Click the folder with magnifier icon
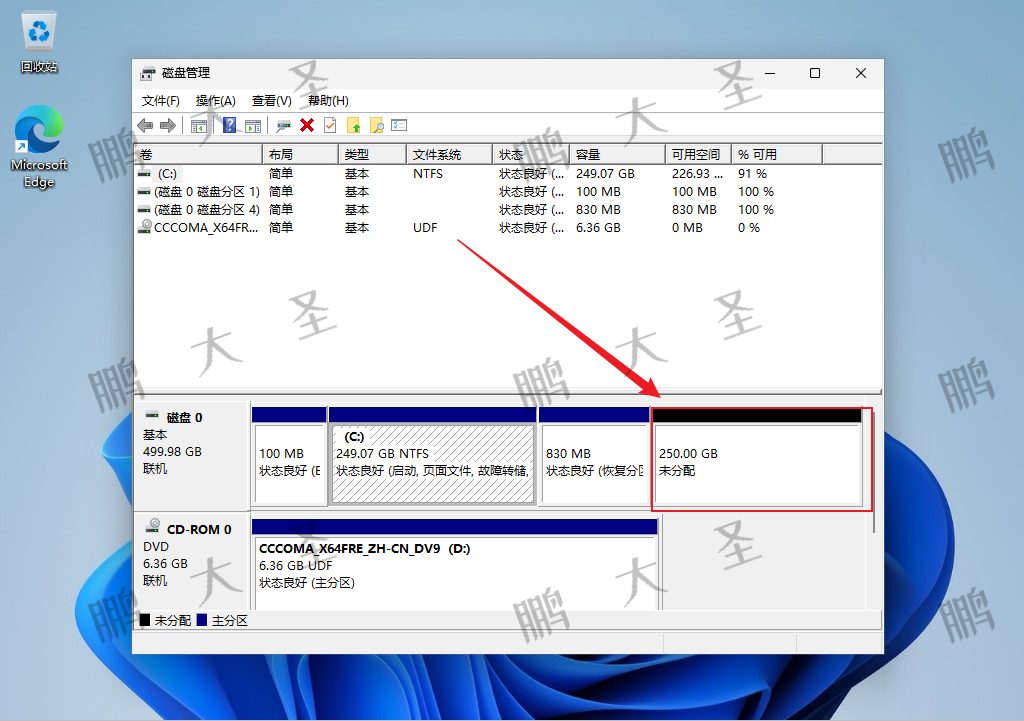Image resolution: width=1024 pixels, height=721 pixels. coord(376,125)
